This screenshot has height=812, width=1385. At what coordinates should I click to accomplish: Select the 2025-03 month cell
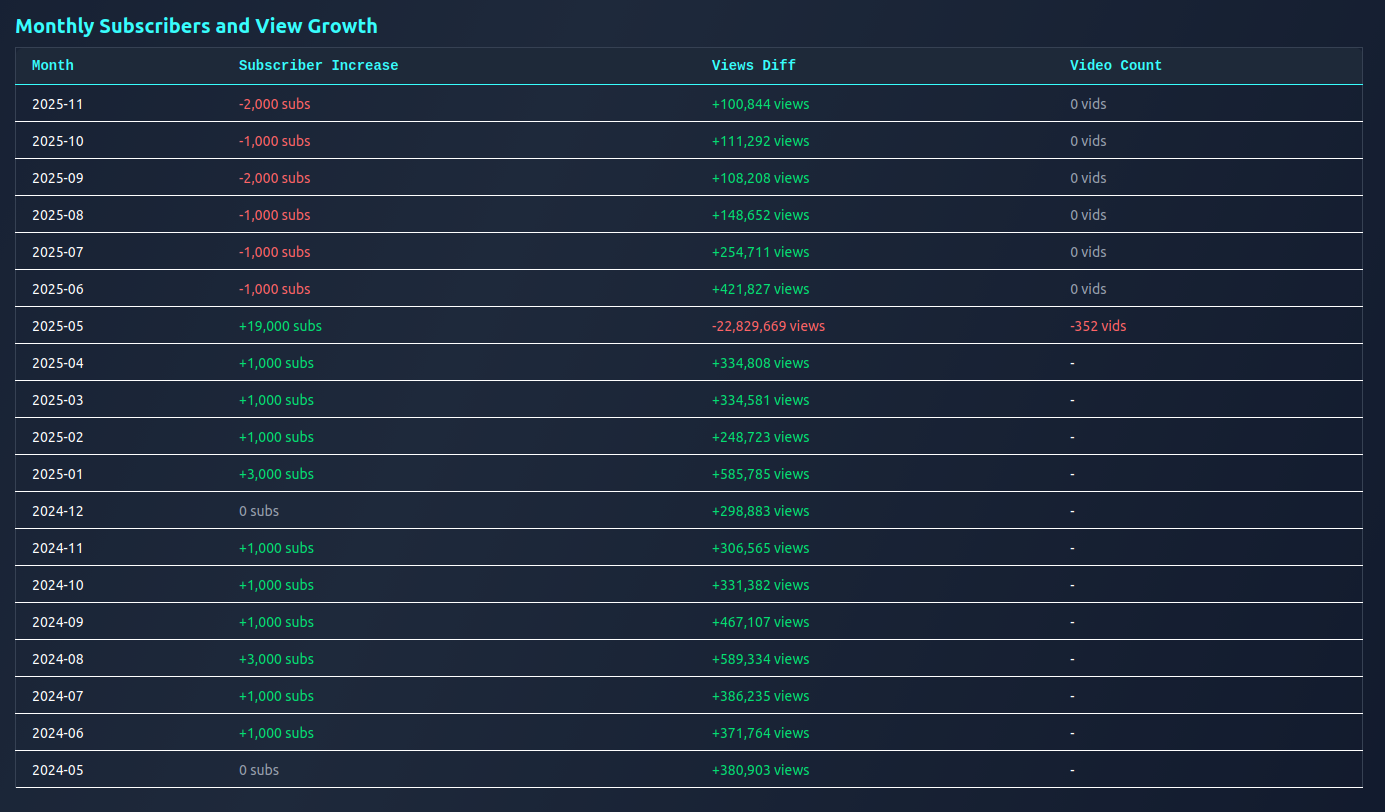[58, 400]
